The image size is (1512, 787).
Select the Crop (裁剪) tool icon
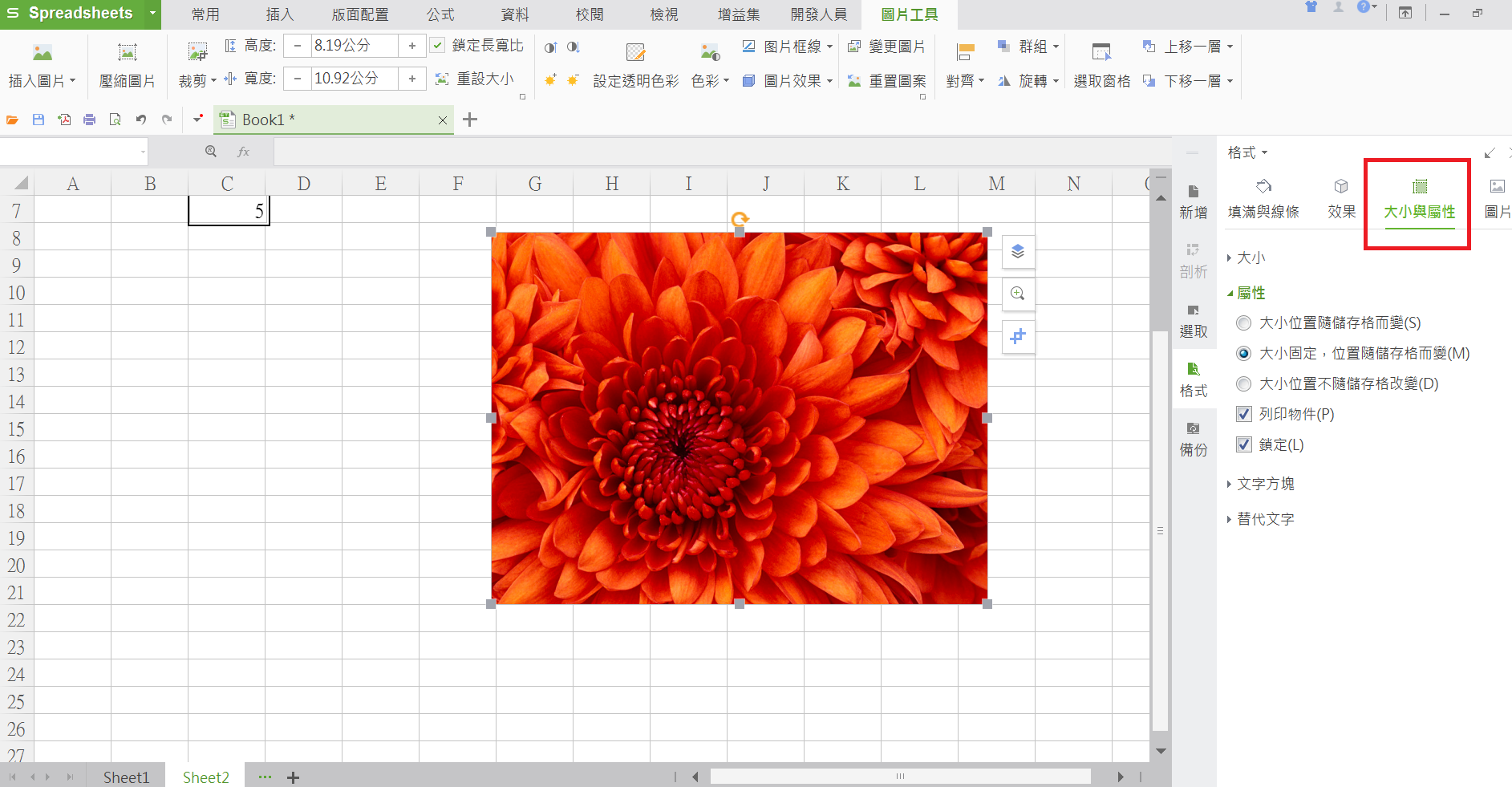click(x=197, y=54)
